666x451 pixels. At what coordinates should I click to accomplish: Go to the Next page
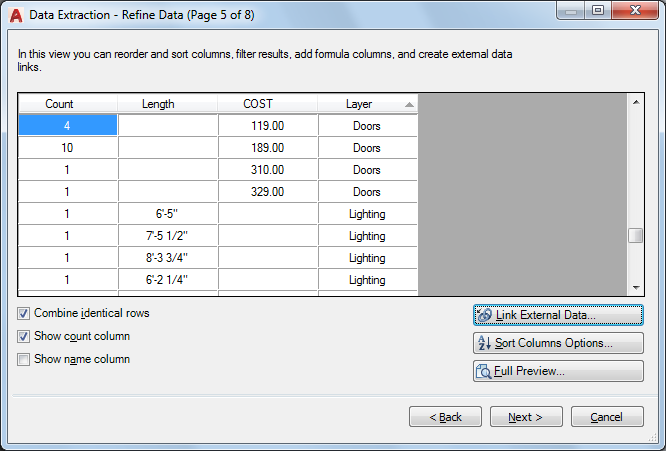[525, 417]
